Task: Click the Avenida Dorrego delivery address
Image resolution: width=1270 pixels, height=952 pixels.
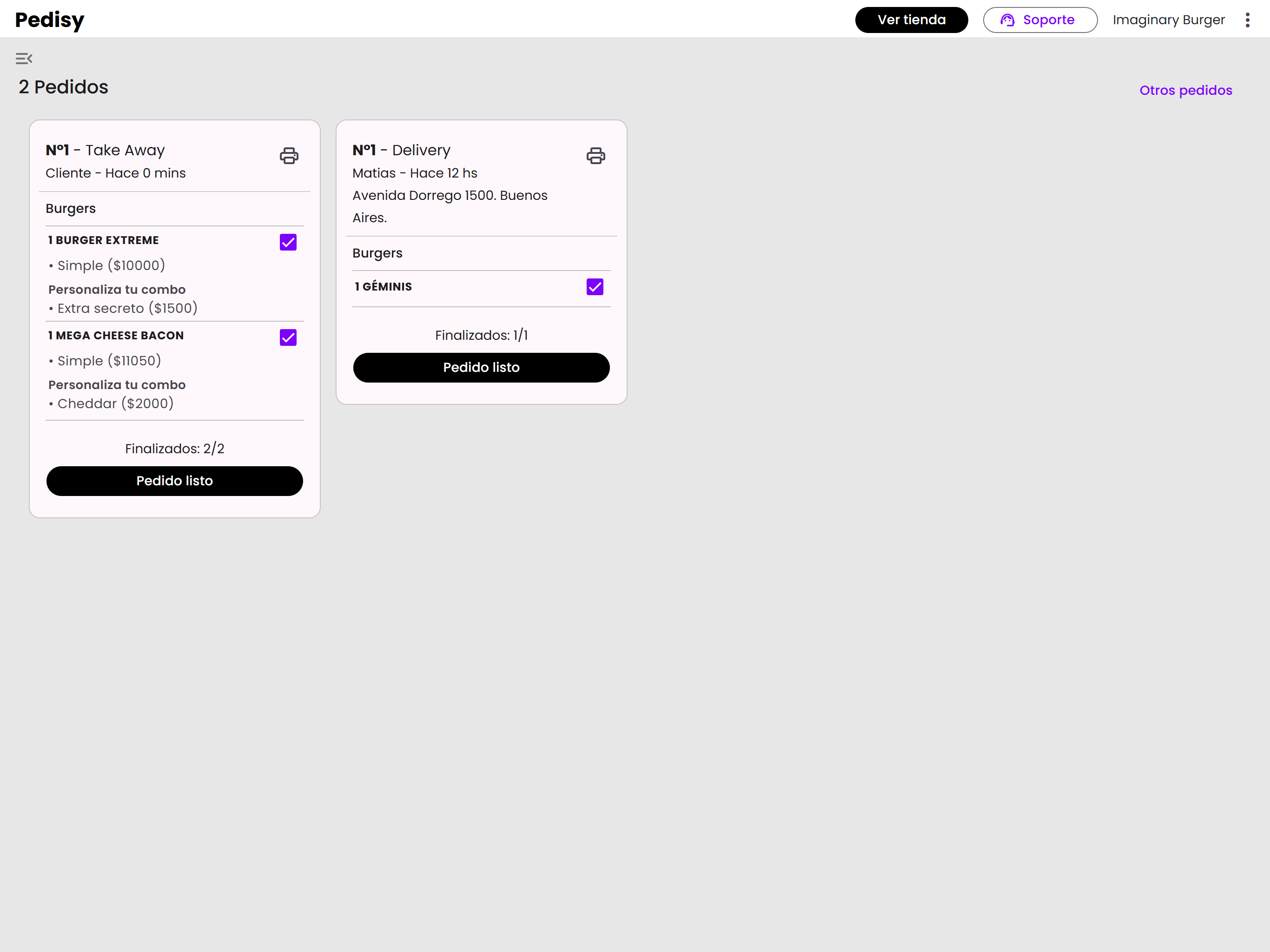Action: (x=450, y=196)
